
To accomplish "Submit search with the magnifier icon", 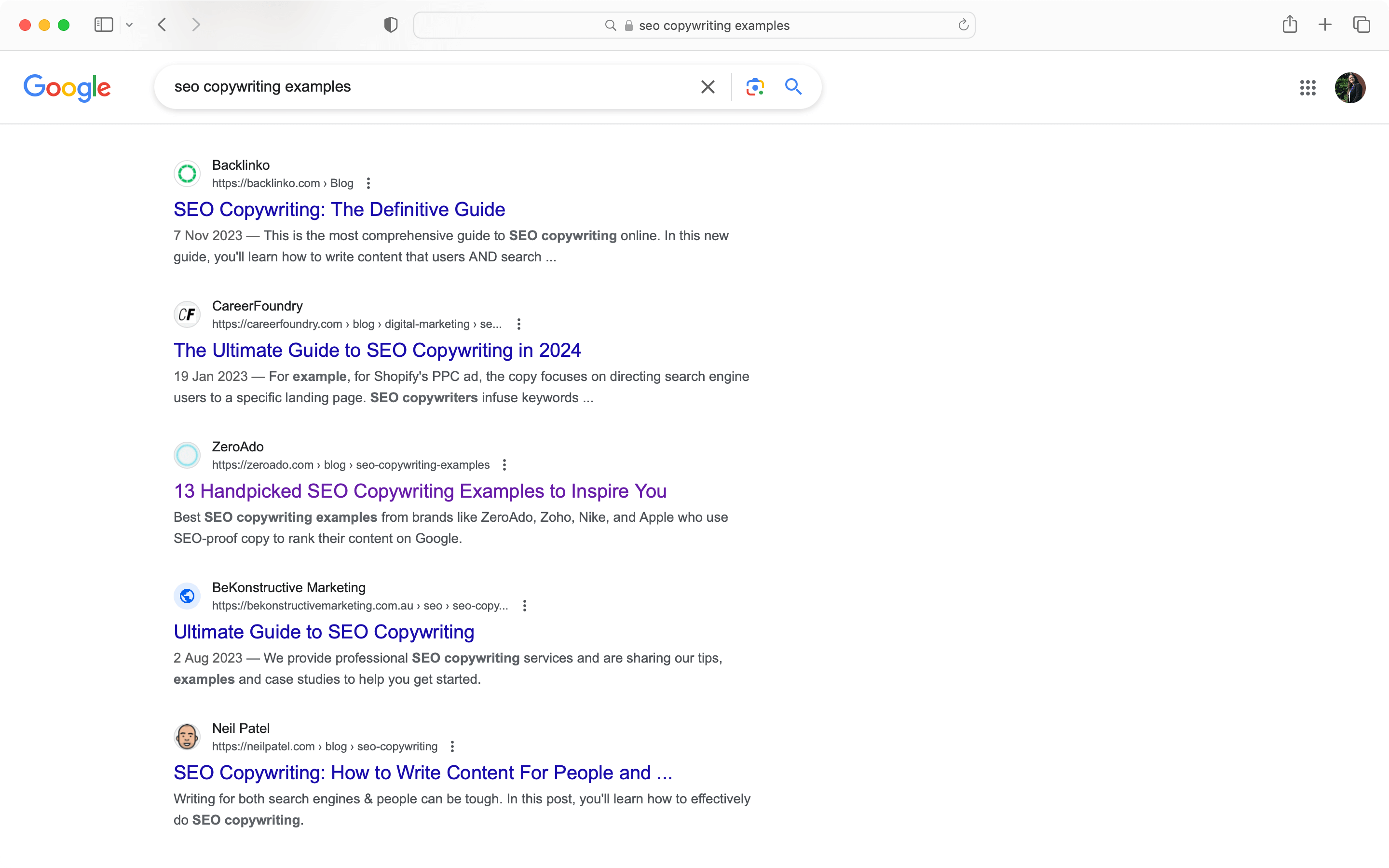I will point(793,87).
